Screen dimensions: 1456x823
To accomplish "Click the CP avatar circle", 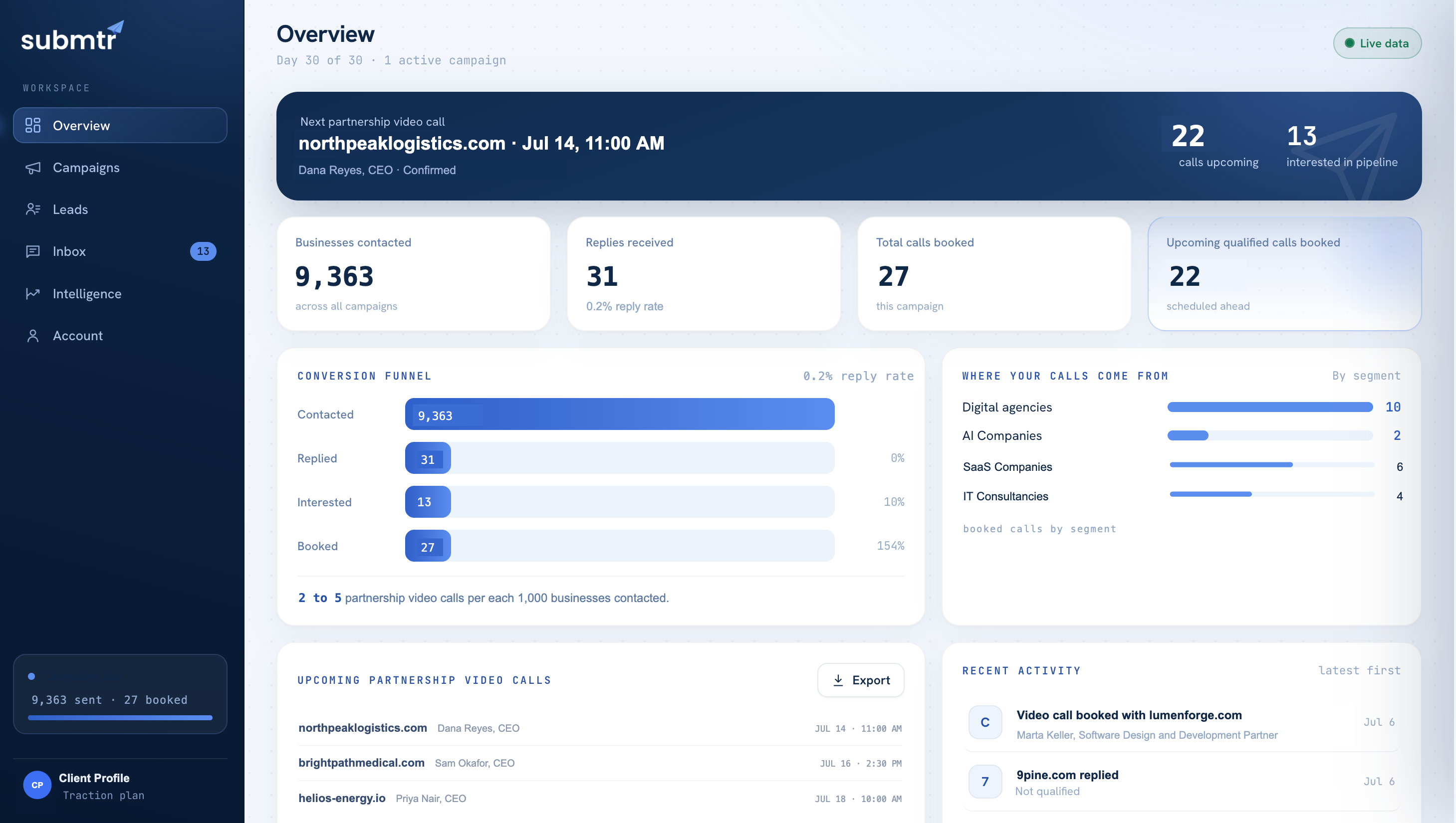I will (x=37, y=785).
